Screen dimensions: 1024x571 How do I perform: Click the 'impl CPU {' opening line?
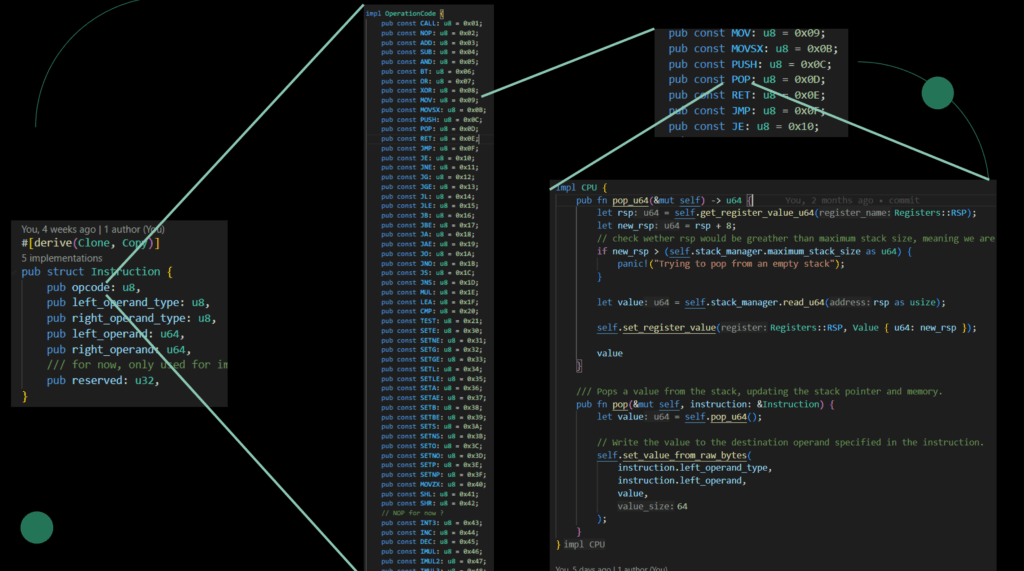pos(581,188)
